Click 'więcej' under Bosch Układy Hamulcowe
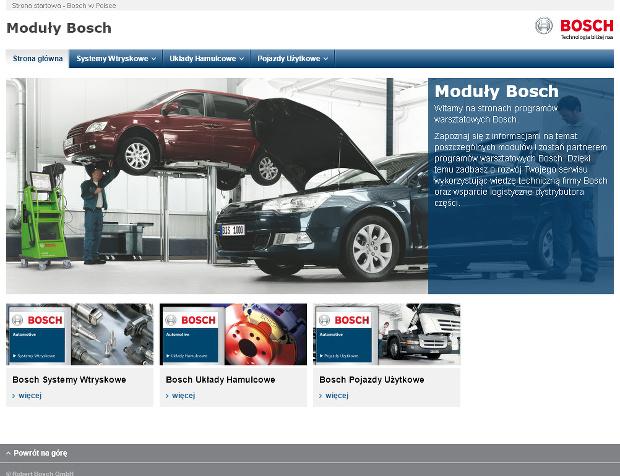620x476 pixels. (x=183, y=395)
